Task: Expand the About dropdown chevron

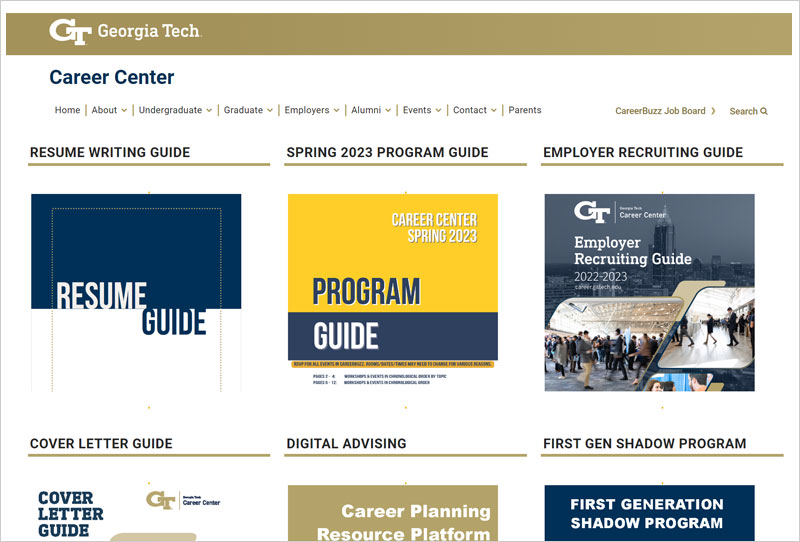Action: [x=123, y=110]
